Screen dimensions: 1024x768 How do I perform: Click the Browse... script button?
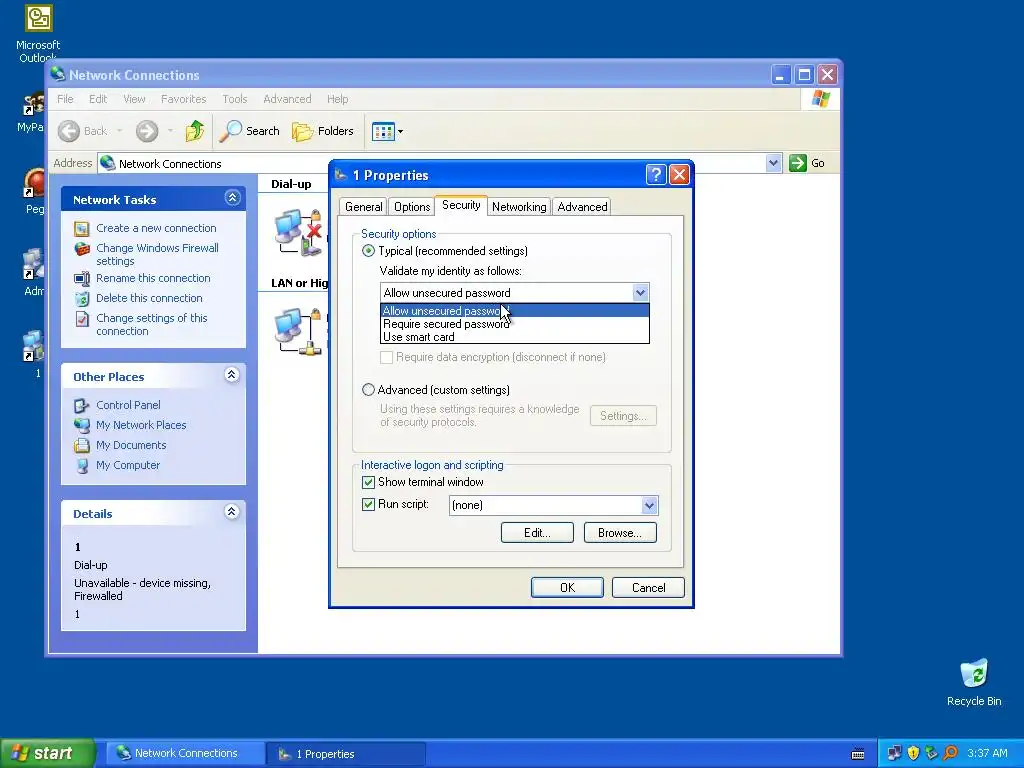click(x=620, y=533)
